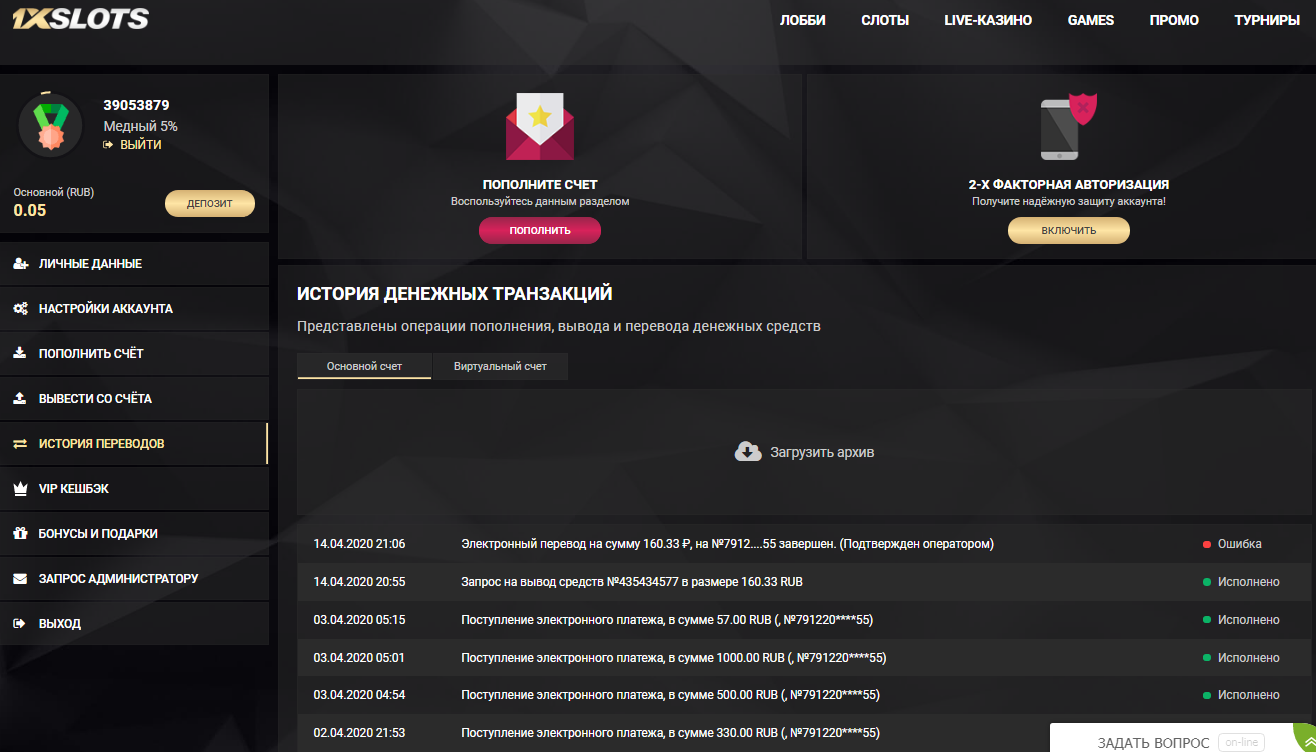Image resolution: width=1316 pixels, height=752 pixels.
Task: Select ВЫВЕСТИ СО СЧЁТА in sidebar
Action: pyautogui.click(x=135, y=399)
